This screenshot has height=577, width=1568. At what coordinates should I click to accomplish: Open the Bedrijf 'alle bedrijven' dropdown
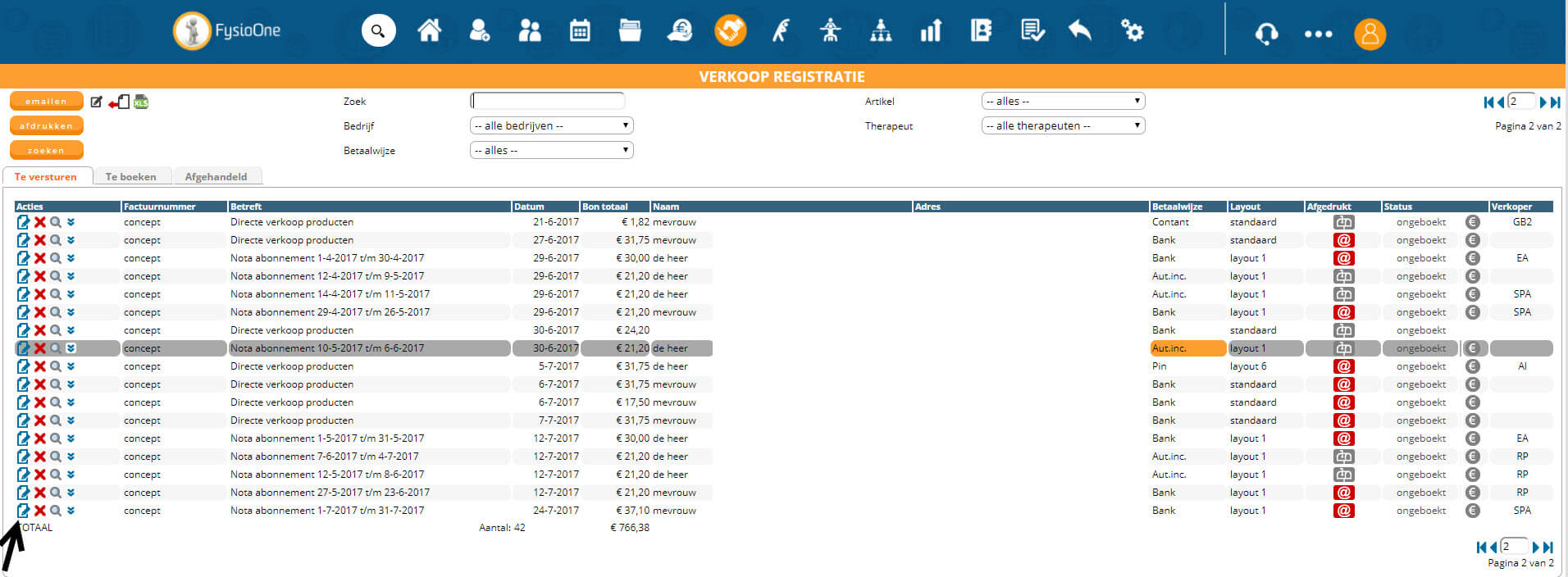pyautogui.click(x=551, y=125)
